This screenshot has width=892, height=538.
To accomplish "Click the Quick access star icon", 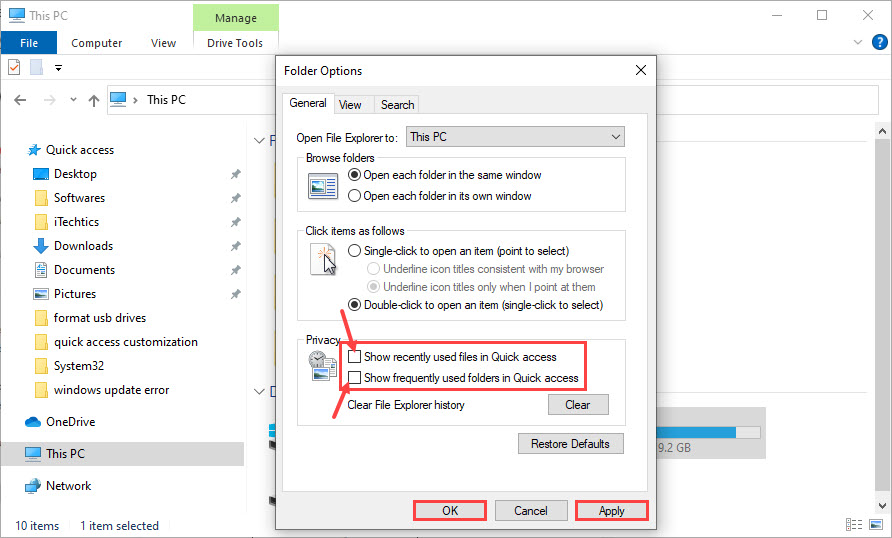I will click(x=34, y=150).
